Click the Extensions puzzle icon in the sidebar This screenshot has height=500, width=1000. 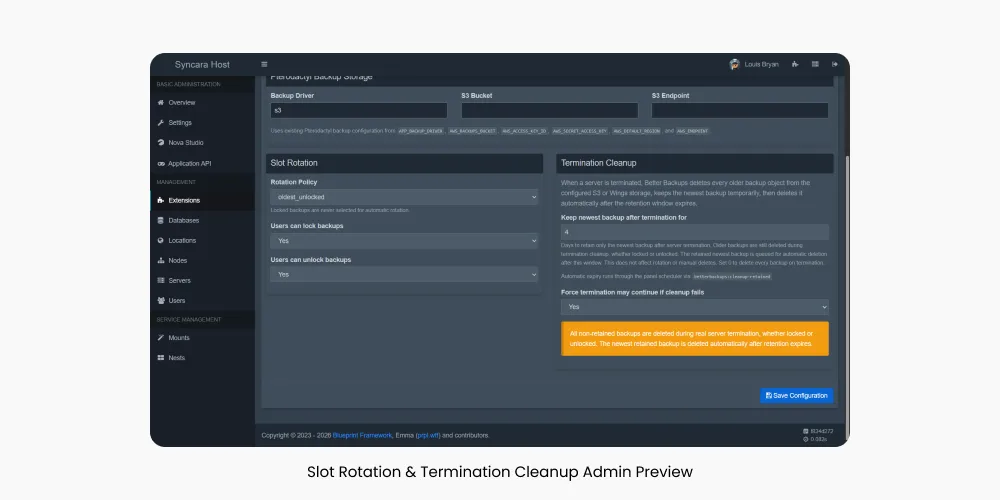click(161, 200)
